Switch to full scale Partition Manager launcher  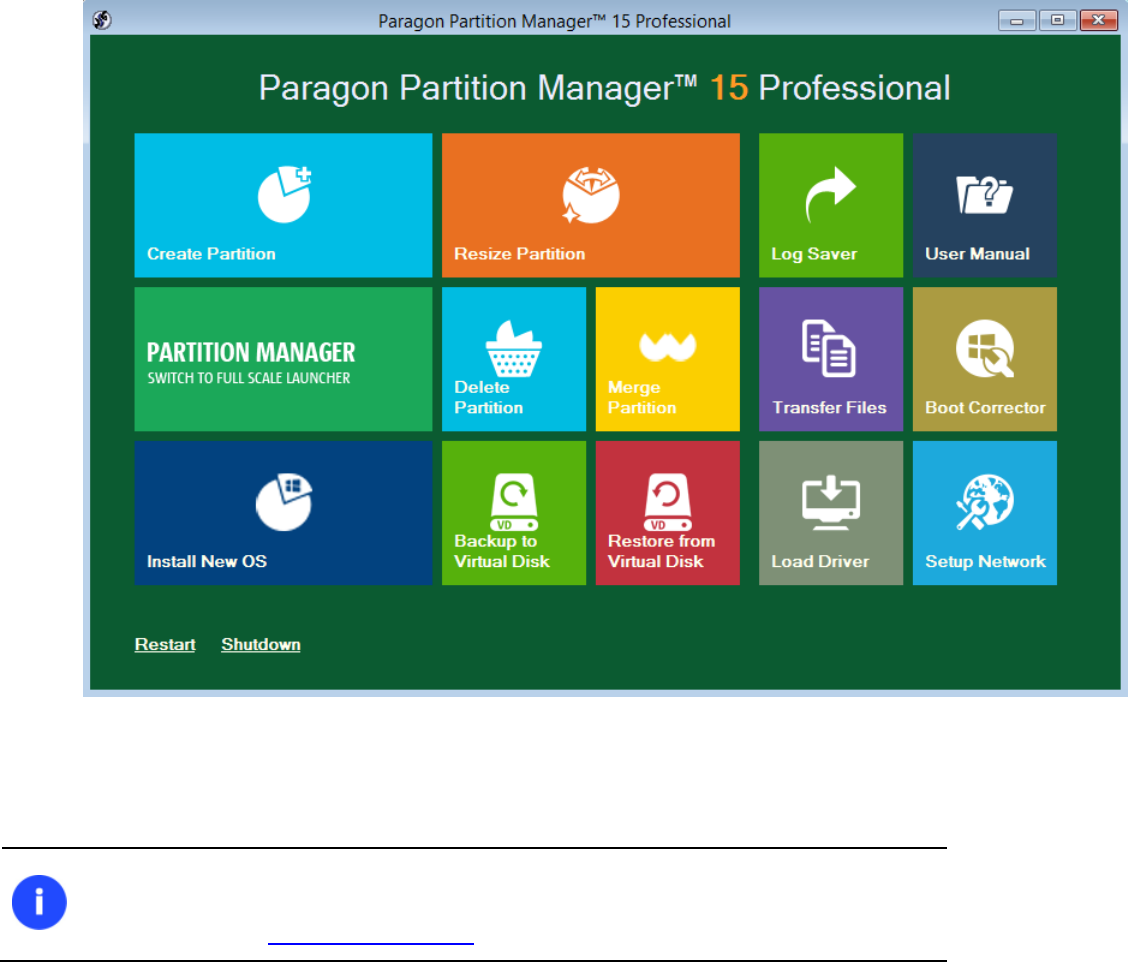click(x=283, y=359)
